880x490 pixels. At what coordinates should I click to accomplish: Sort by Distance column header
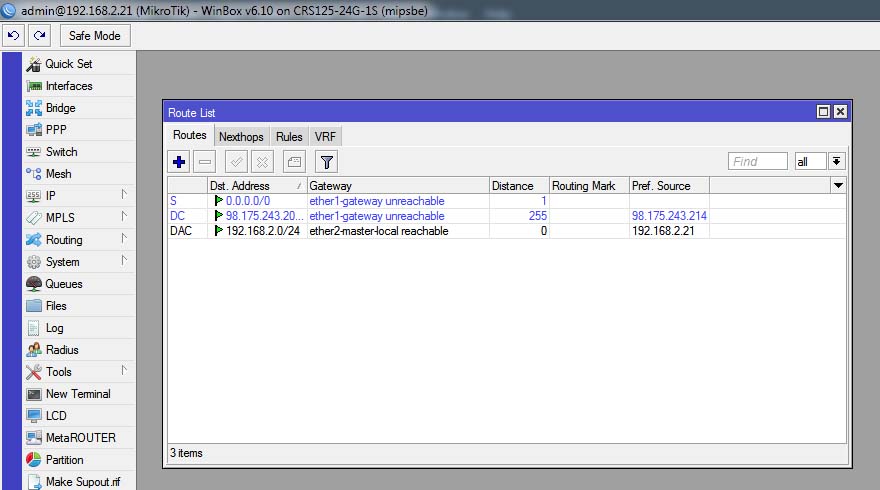[x=519, y=186]
